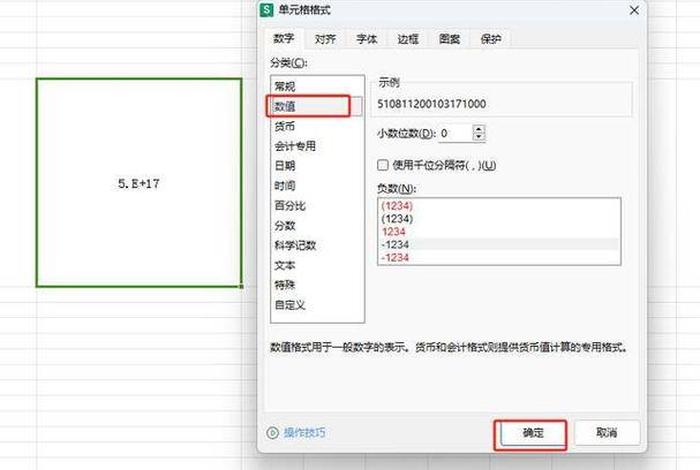Select black -1234 negative format
Screen dimensions: 700x470
pyautogui.click(x=499, y=245)
